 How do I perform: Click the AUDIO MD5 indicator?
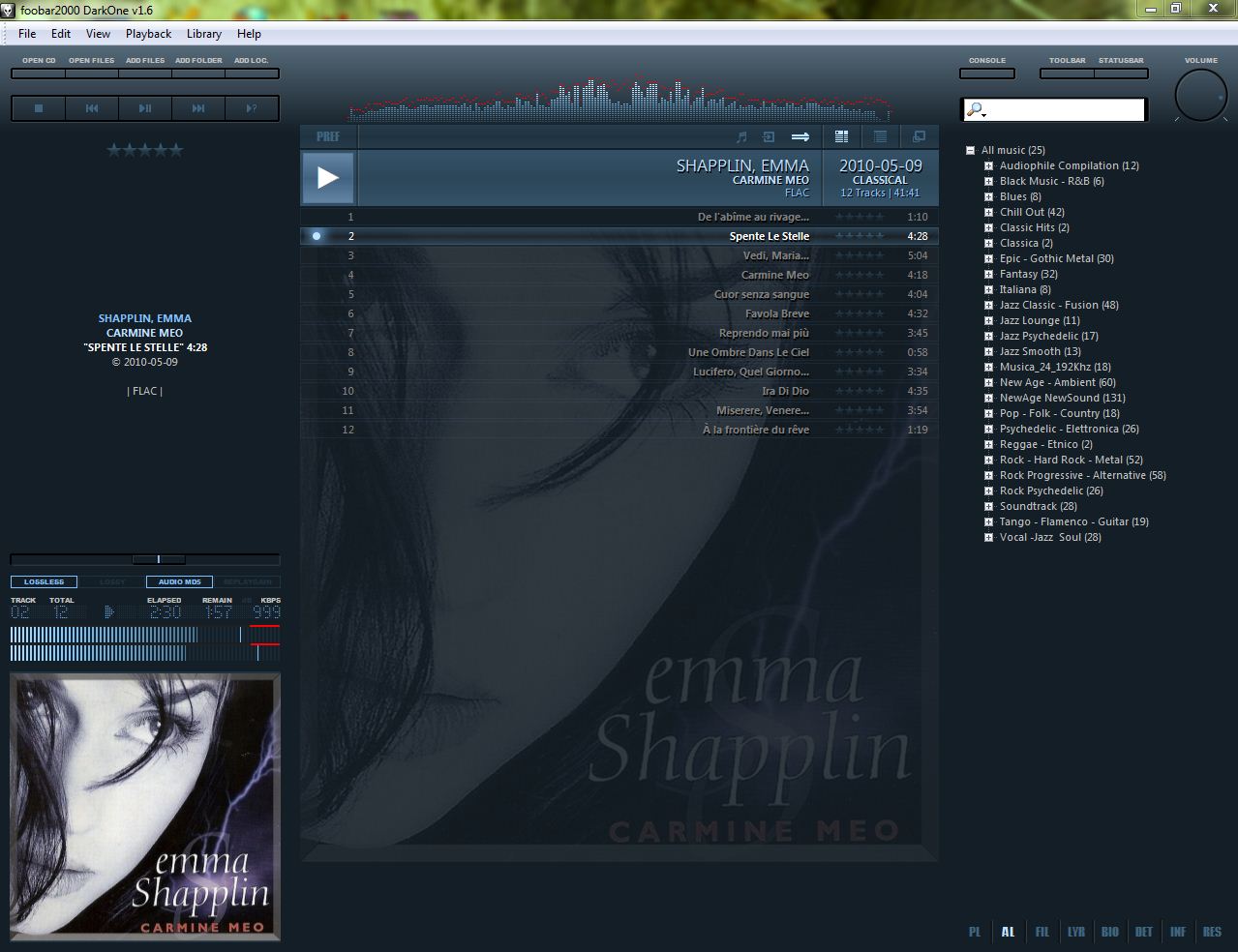(x=179, y=582)
